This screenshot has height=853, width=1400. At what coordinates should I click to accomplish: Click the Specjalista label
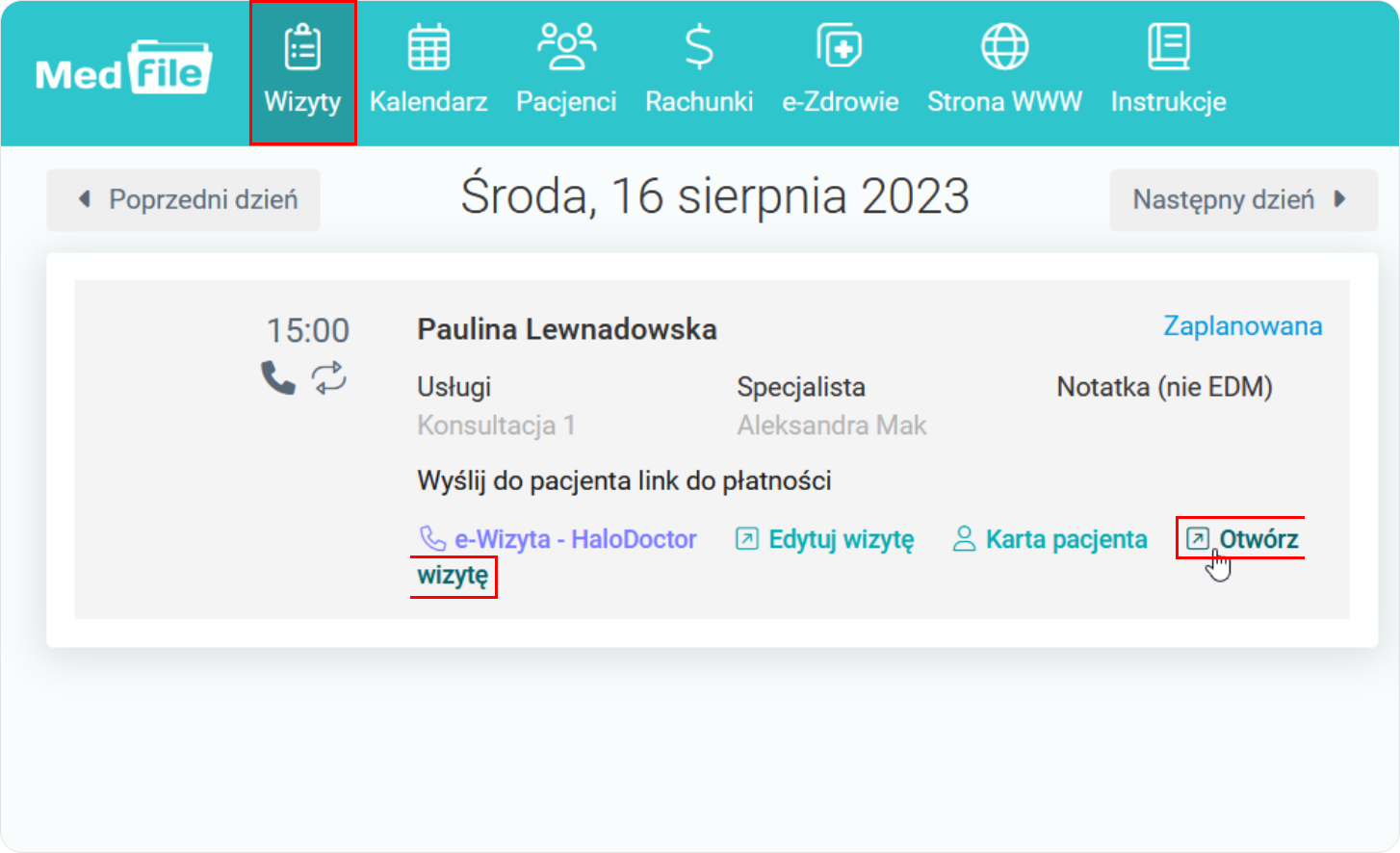801,387
